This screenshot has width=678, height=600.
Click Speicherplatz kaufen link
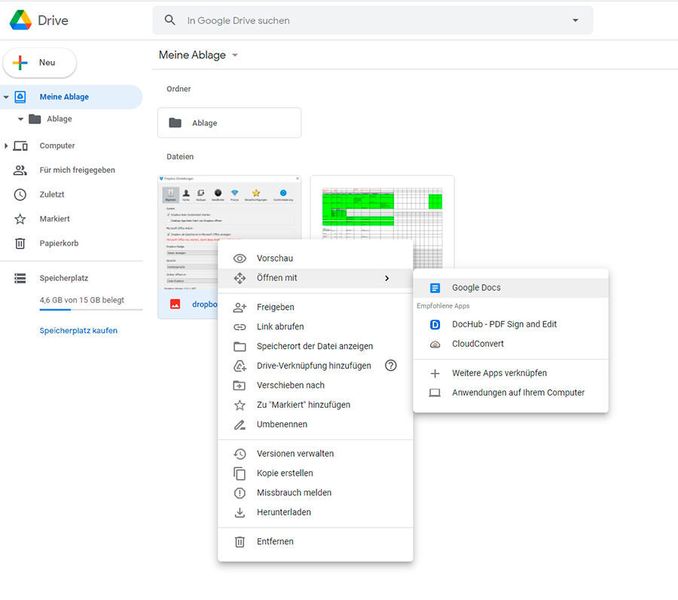[x=78, y=331]
